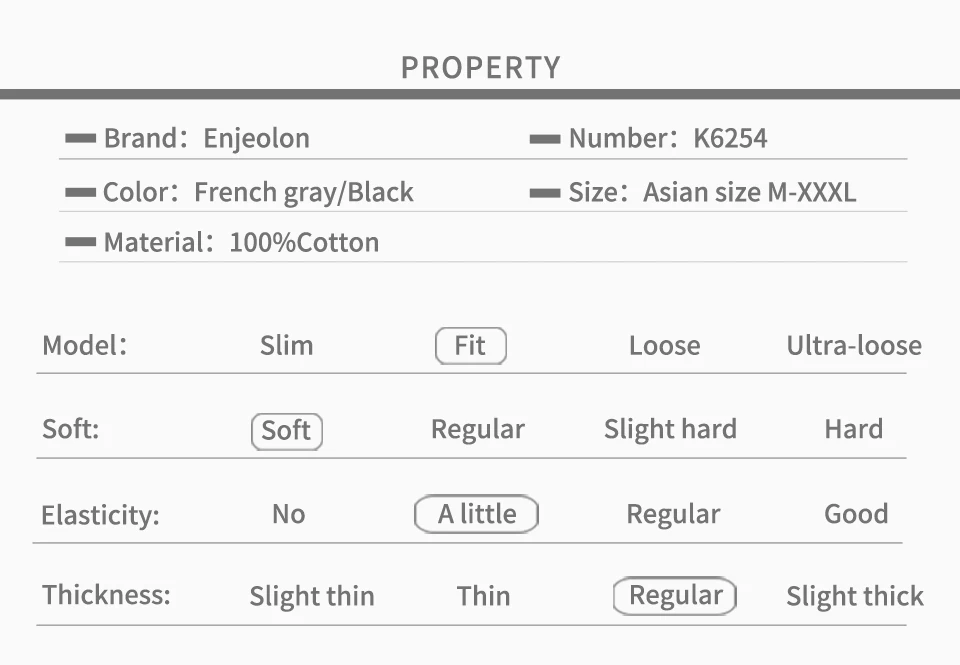
Task: Select the highlighted Fit model option
Action: [471, 346]
